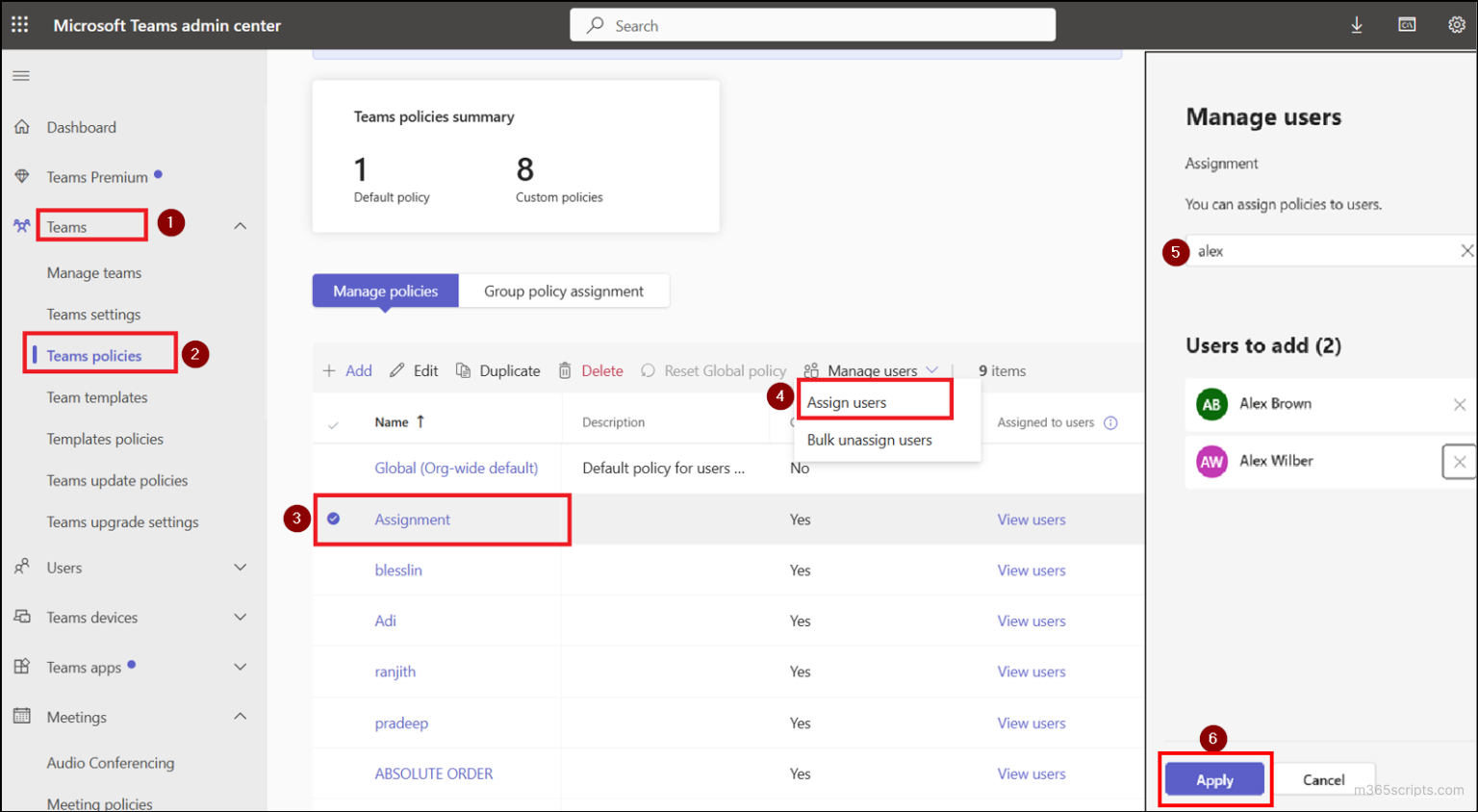The image size is (1478, 812).
Task: Switch to the Group policy assignment tab
Action: click(564, 290)
